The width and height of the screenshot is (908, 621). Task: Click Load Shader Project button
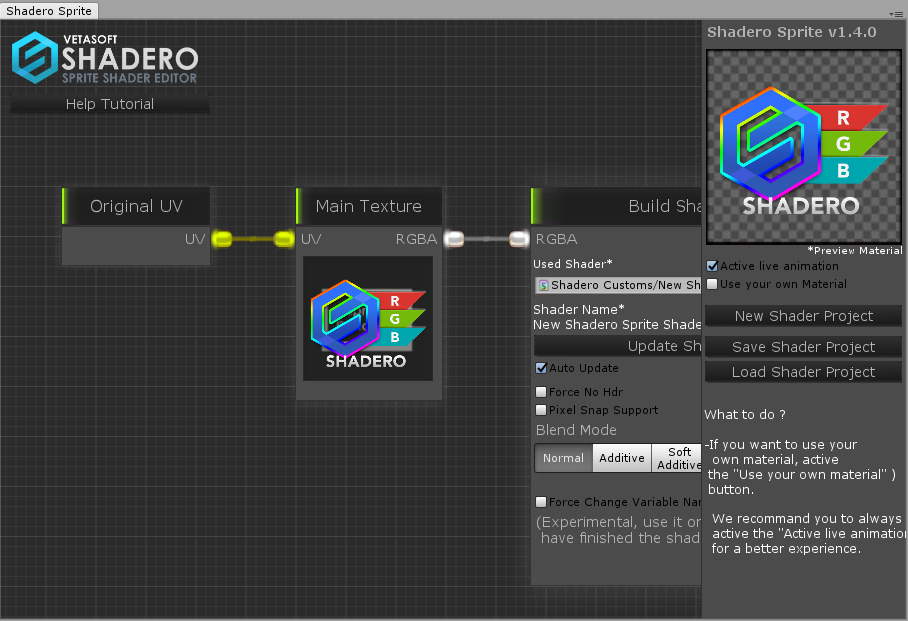(x=804, y=372)
